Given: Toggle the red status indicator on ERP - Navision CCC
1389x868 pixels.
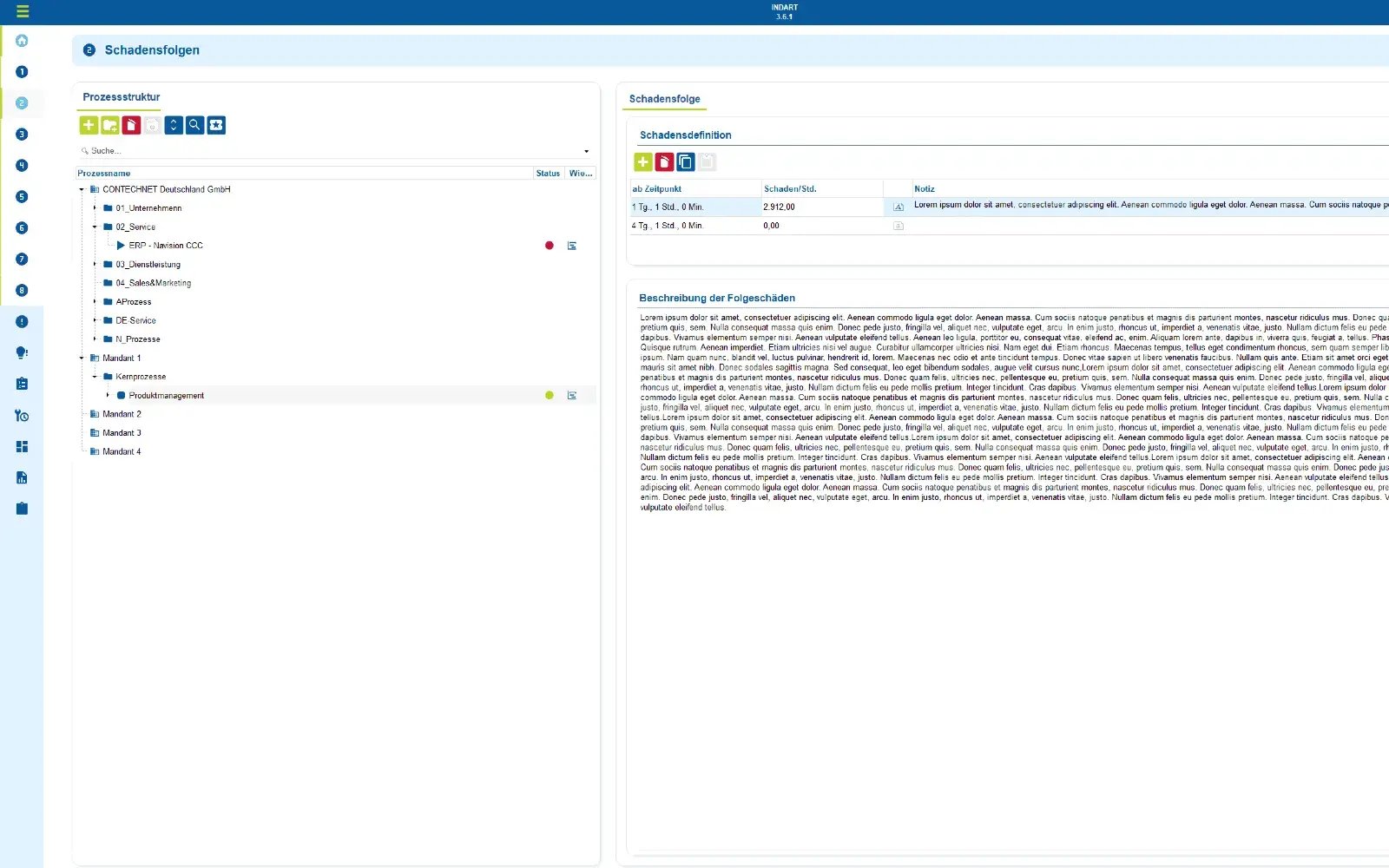Looking at the screenshot, I should (x=549, y=245).
